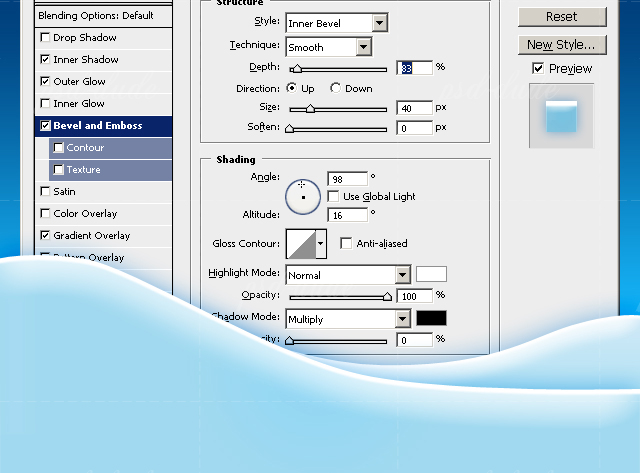640x473 pixels.
Task: Select the Inner Glow settings row
Action: [x=103, y=104]
